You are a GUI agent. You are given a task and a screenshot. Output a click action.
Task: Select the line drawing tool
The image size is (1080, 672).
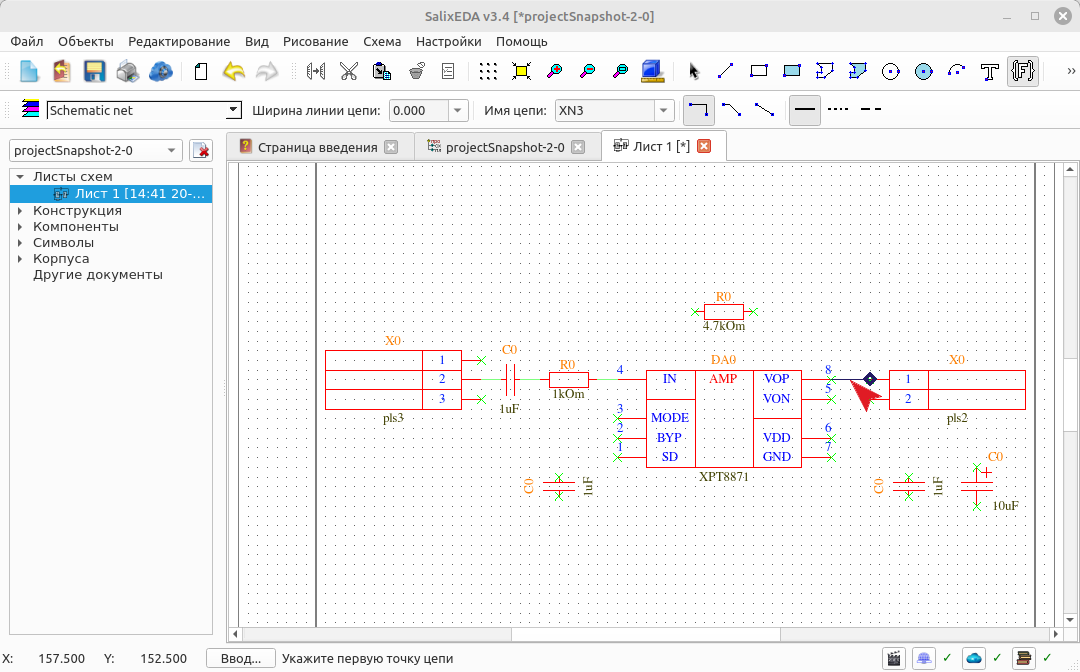[x=726, y=71]
